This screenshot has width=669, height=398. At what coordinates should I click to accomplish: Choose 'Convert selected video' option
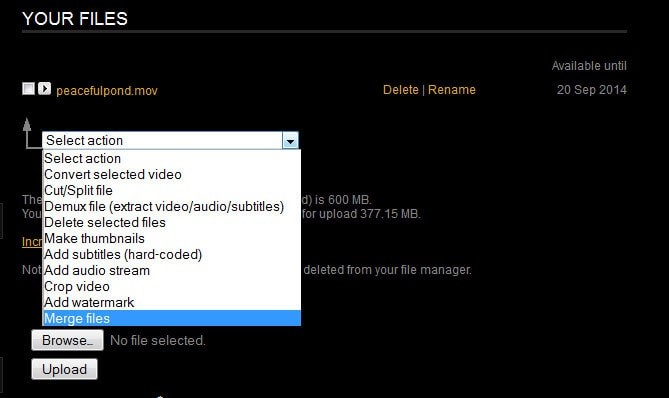[172, 174]
